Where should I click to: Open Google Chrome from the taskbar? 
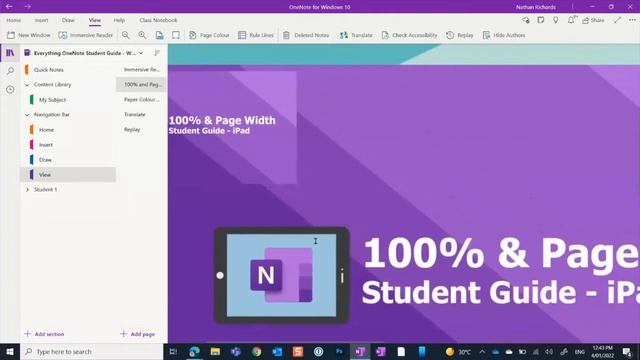256,351
